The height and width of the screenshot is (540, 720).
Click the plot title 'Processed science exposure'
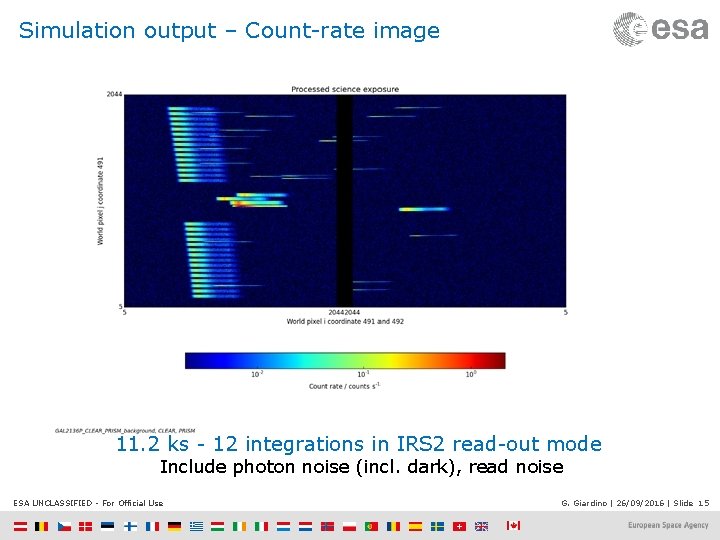click(345, 89)
